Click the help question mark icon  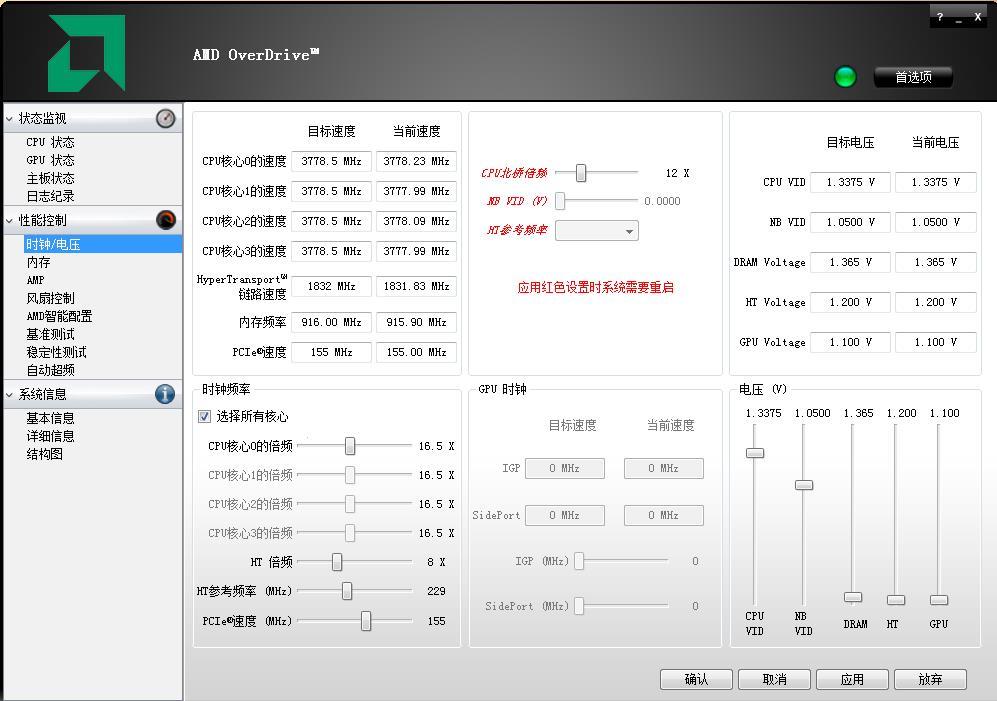tap(939, 17)
